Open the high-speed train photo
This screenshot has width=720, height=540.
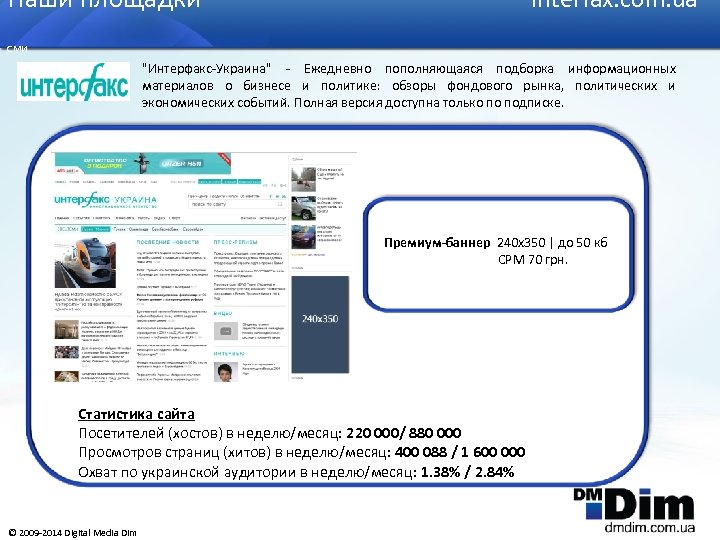pos(85,263)
